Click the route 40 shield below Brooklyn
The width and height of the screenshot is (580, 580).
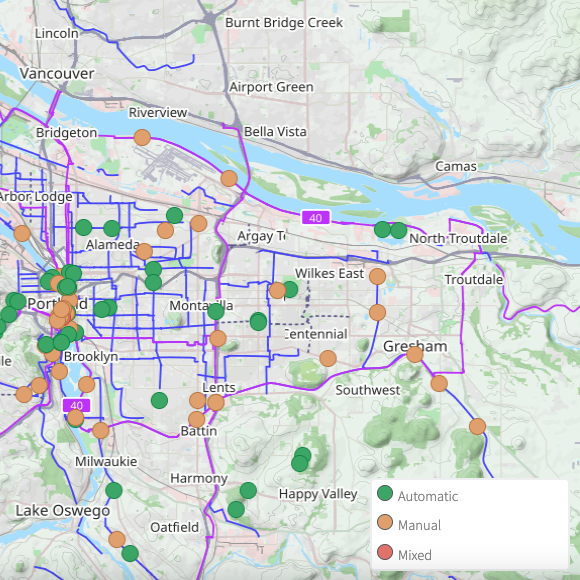pyautogui.click(x=77, y=405)
